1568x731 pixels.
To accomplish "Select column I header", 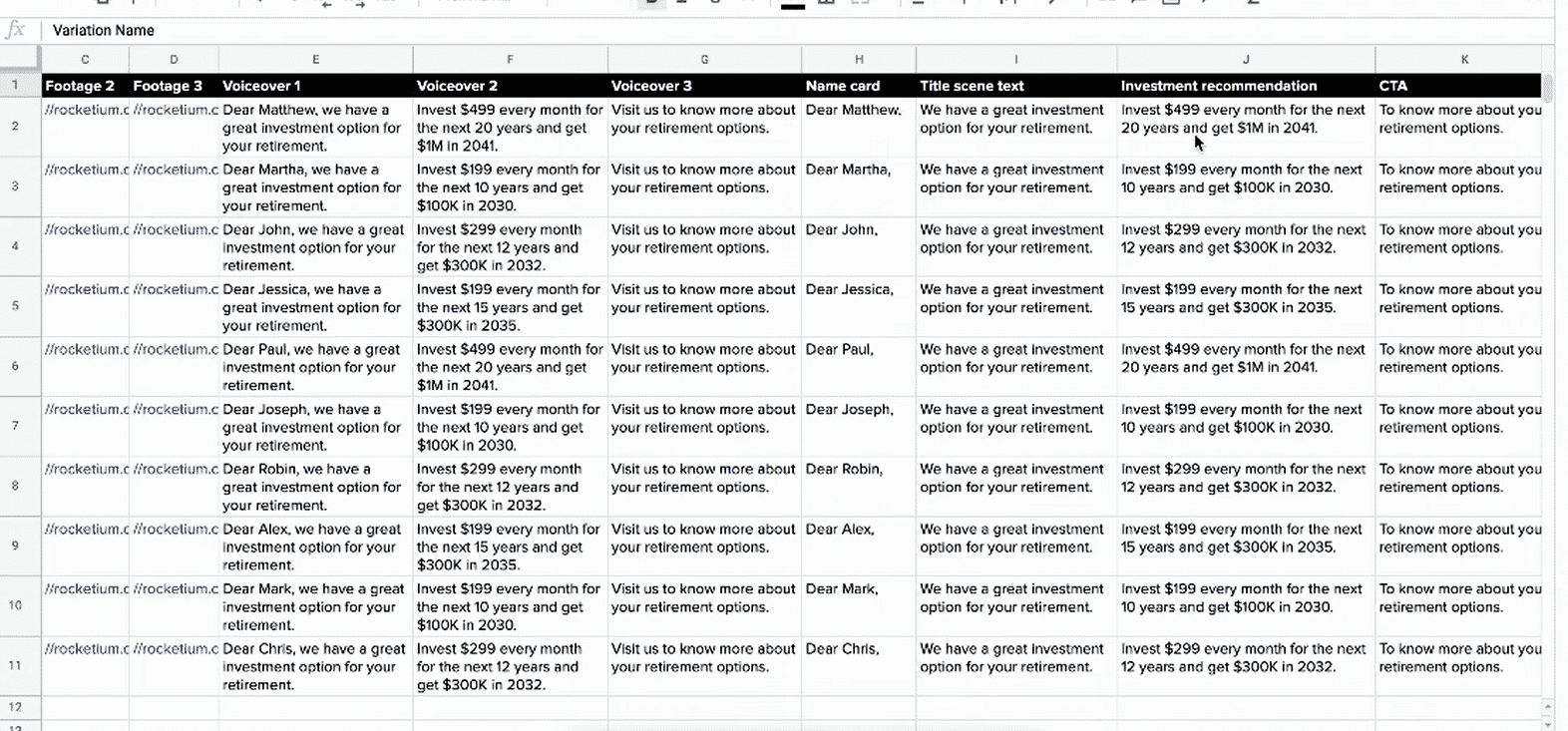I will [1016, 59].
